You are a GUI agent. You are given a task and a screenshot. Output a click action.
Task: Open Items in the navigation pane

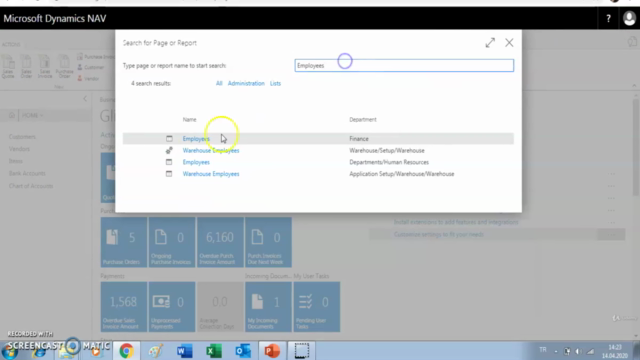click(16, 161)
